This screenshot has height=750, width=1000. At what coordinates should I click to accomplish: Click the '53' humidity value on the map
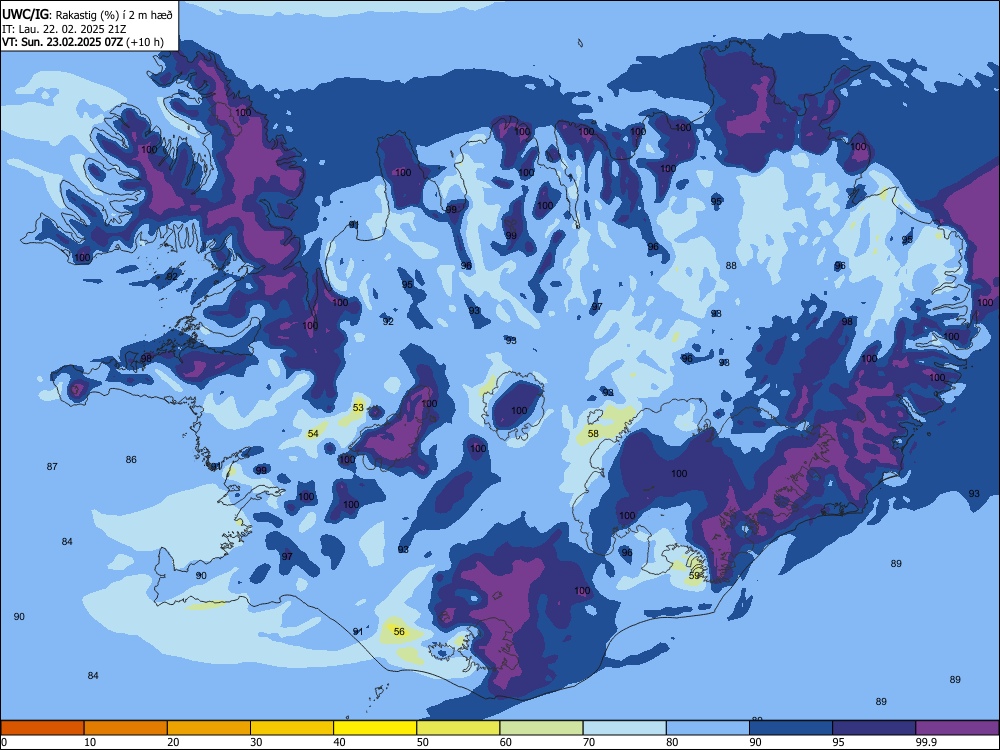(358, 408)
